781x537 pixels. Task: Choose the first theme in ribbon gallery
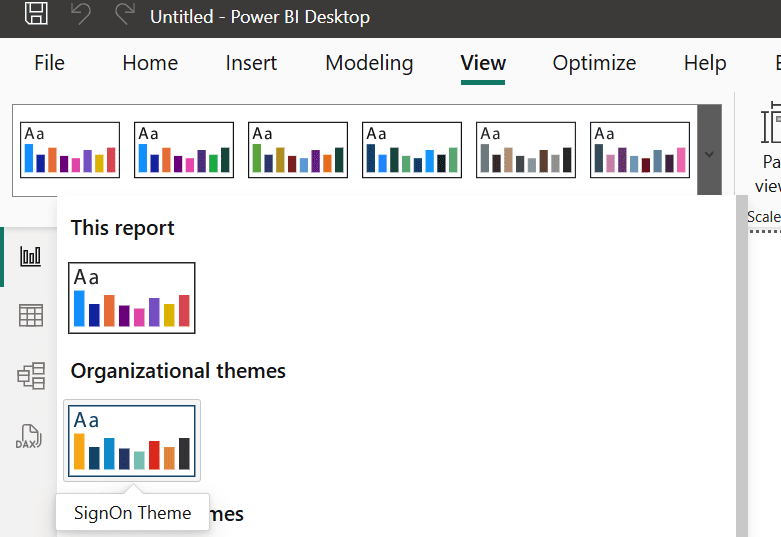pyautogui.click(x=70, y=150)
